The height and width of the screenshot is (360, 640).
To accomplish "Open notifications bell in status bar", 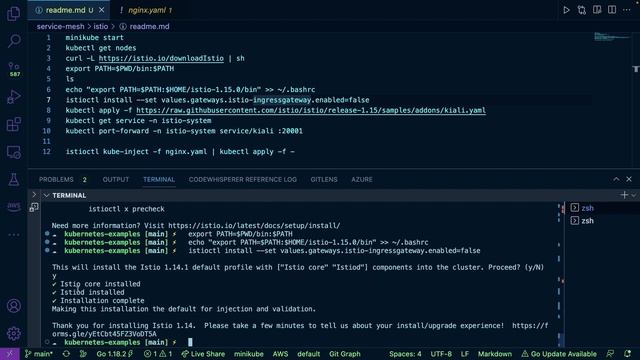I will coord(627,354).
